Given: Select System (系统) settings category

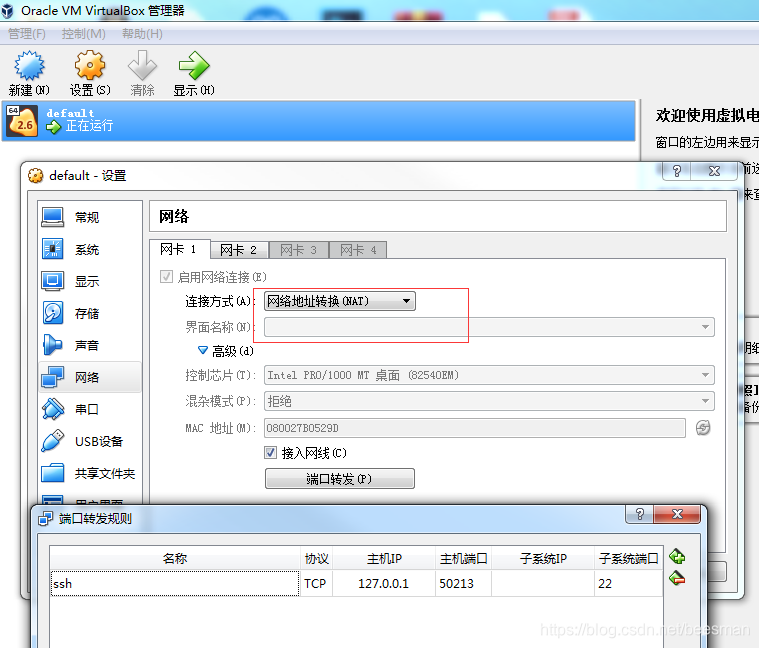Looking at the screenshot, I should click(x=90, y=249).
